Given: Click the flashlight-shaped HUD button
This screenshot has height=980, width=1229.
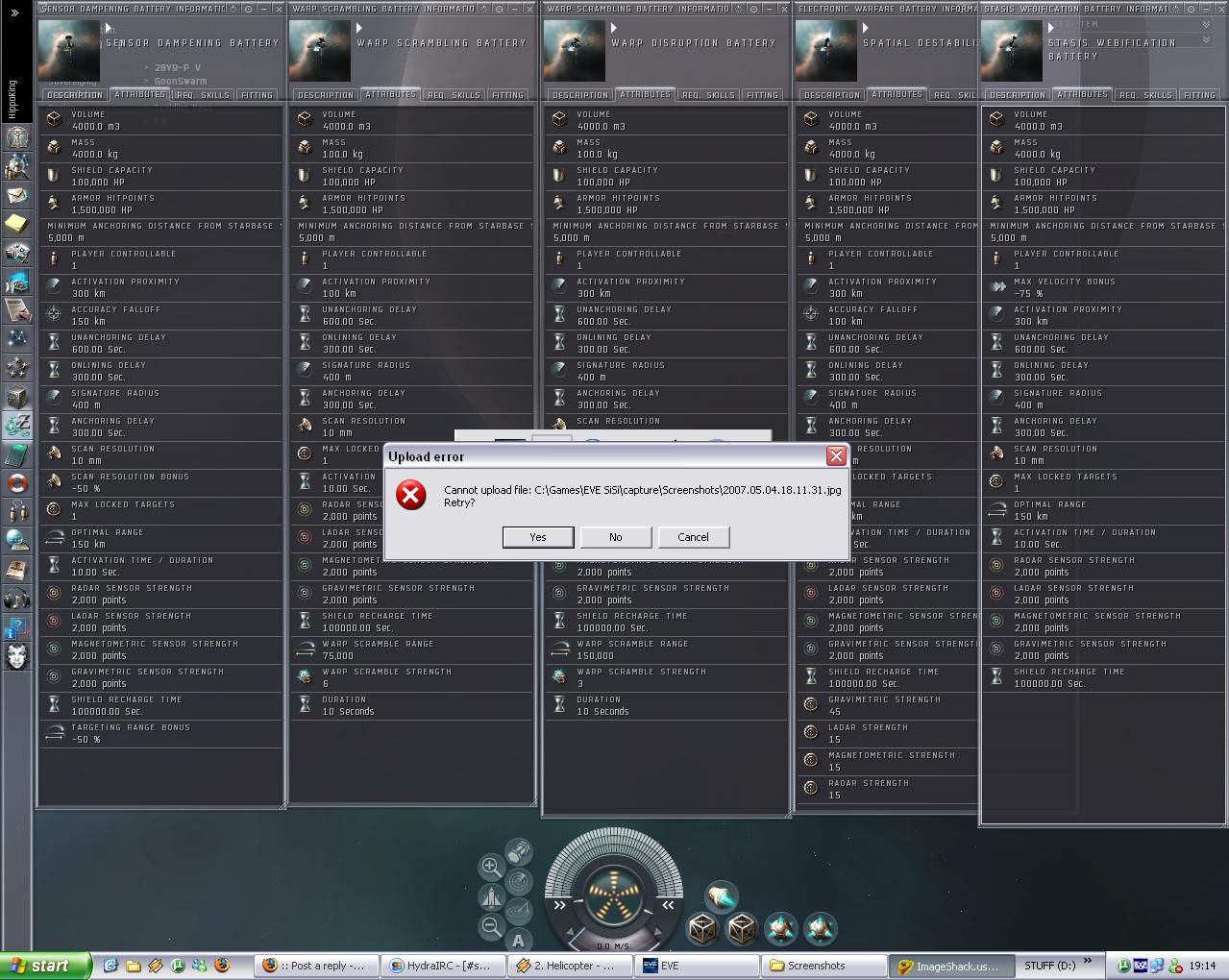Looking at the screenshot, I should point(519,851).
